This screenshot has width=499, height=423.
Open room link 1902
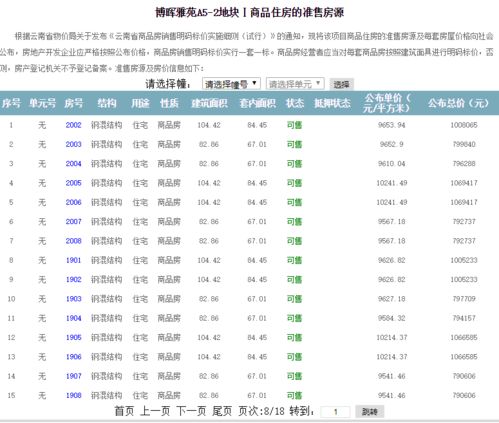coord(73,280)
